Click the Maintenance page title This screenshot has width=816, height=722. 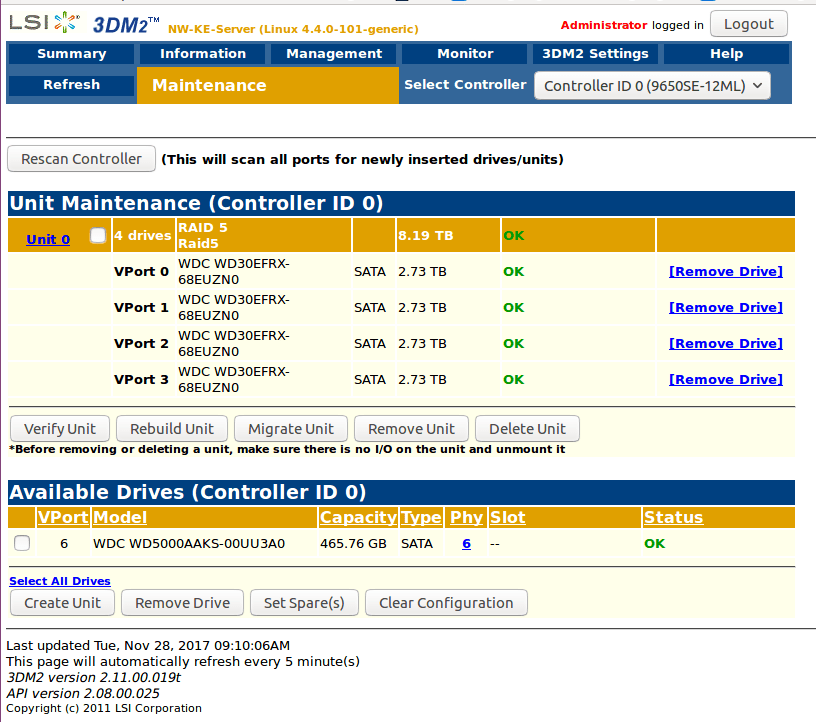209,85
